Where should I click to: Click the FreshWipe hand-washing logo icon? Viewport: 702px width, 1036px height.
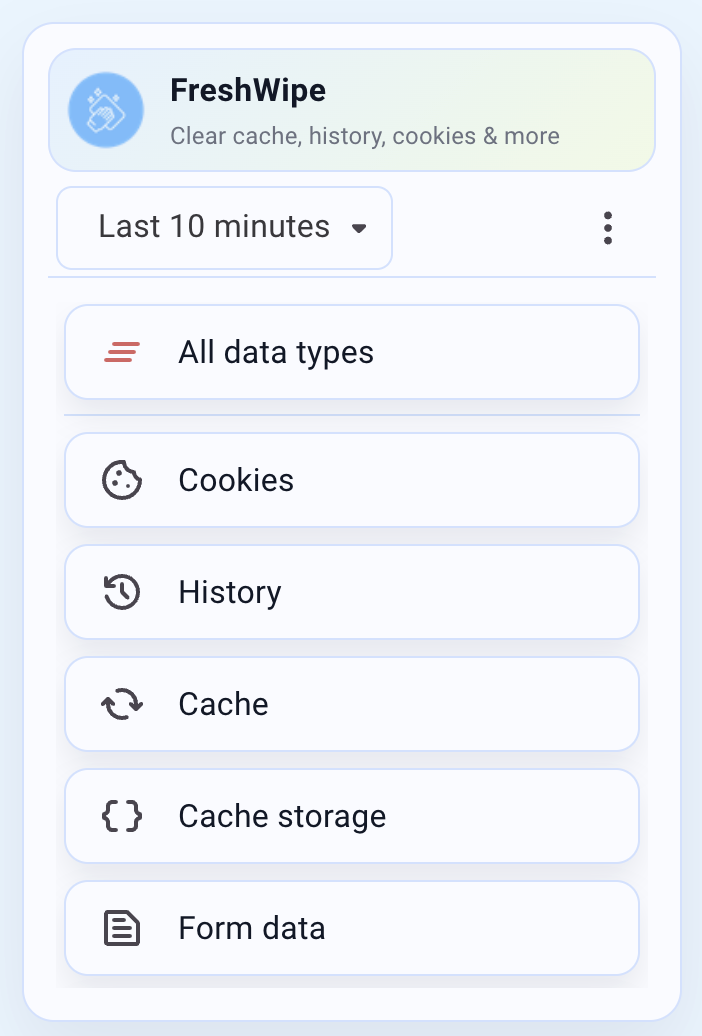pyautogui.click(x=105, y=110)
